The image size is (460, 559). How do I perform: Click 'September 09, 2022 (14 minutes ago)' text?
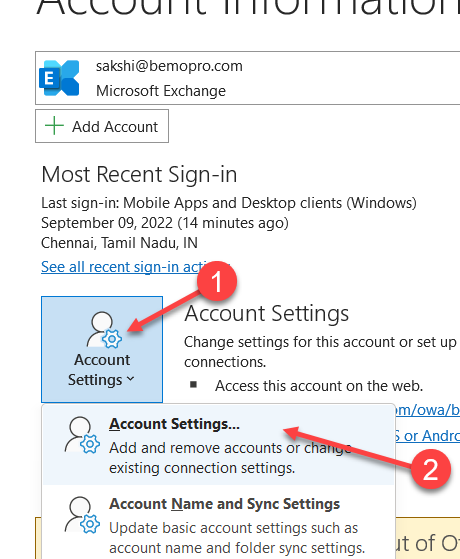point(165,223)
